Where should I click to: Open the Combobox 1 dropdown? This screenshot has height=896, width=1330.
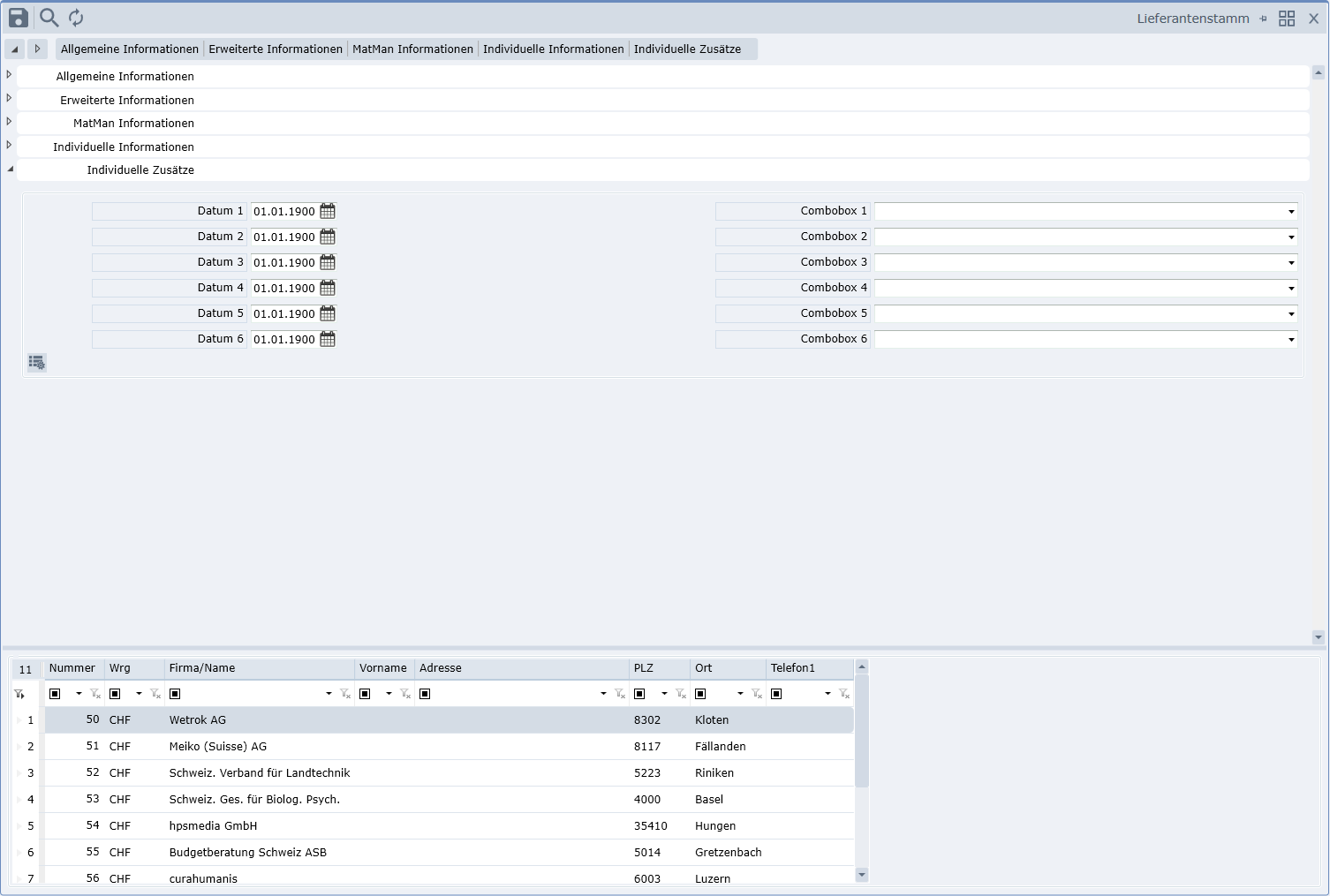1290,212
